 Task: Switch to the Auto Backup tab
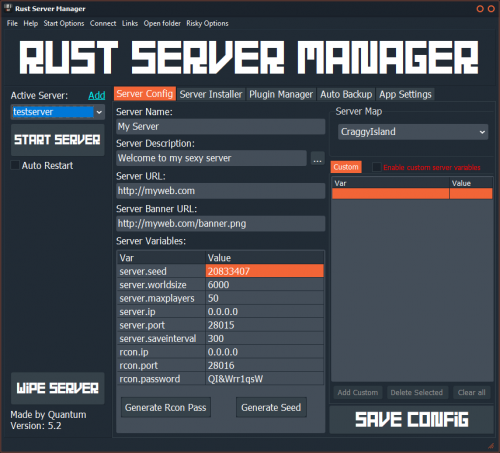pos(346,94)
